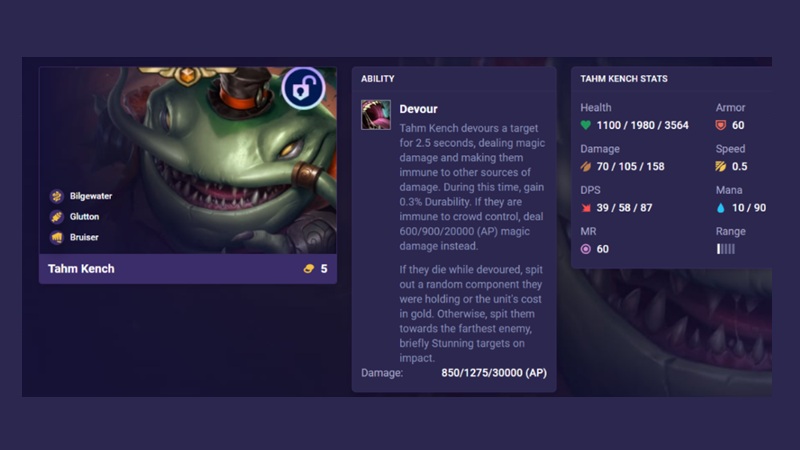Click the Bilgewater trait icon
The image size is (800, 450).
click(x=57, y=196)
